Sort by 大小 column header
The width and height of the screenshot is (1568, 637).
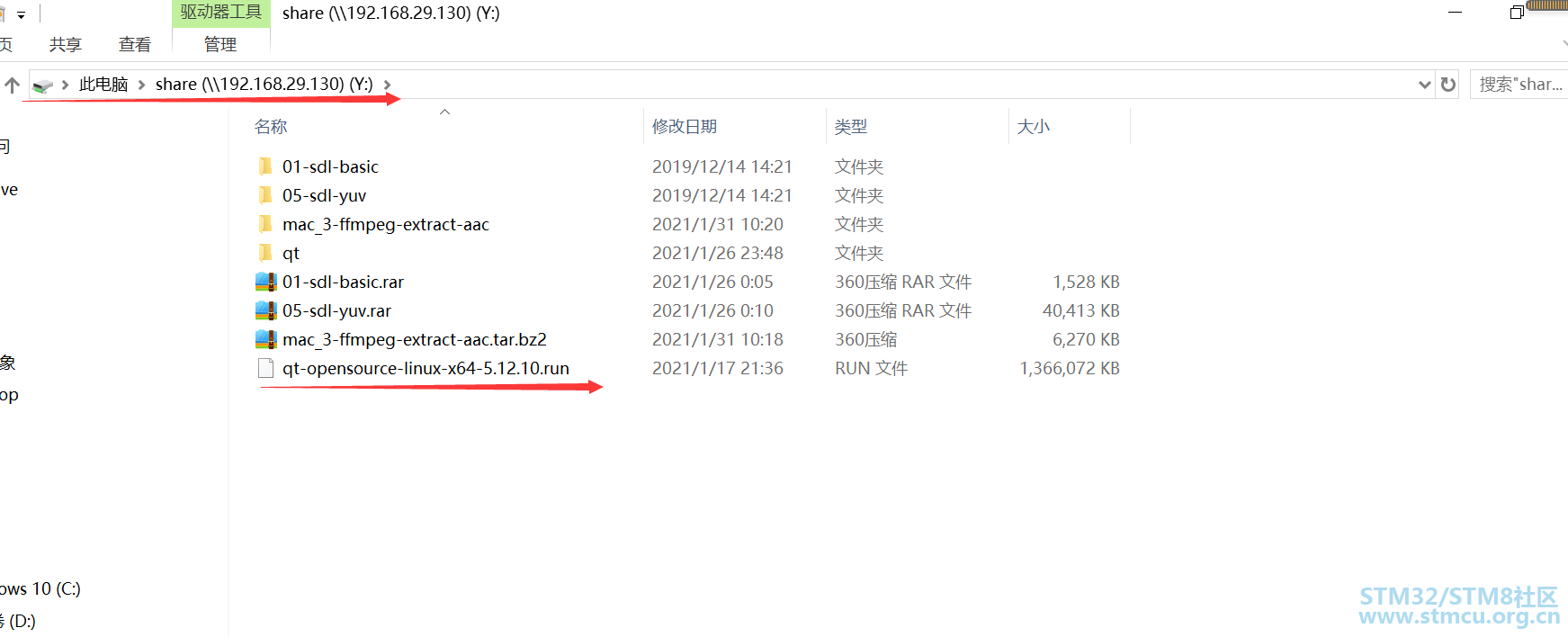(x=1033, y=127)
